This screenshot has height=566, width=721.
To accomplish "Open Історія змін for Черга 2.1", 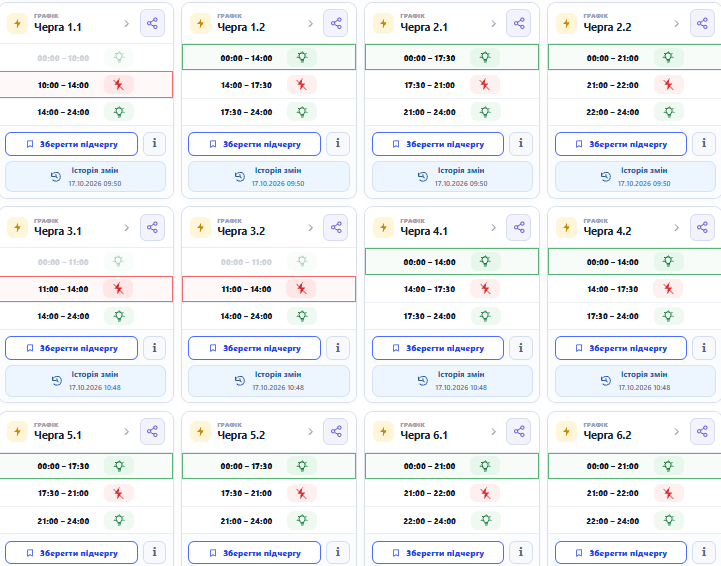I will (x=452, y=177).
